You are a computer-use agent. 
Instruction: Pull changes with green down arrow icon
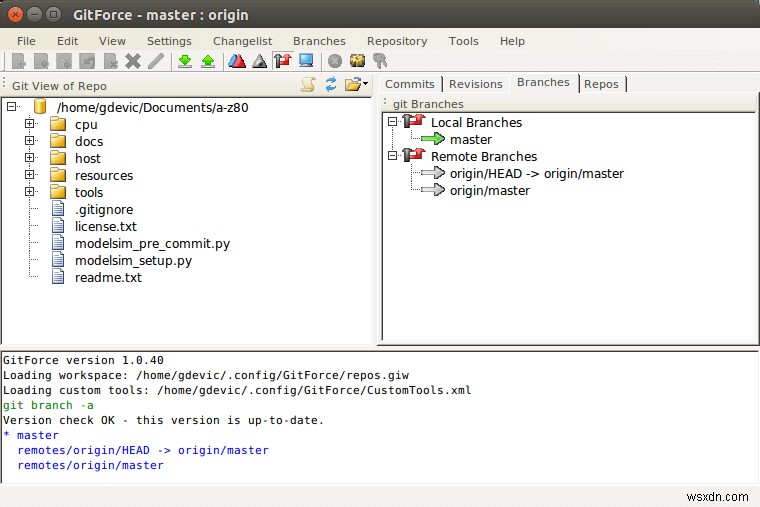click(185, 61)
